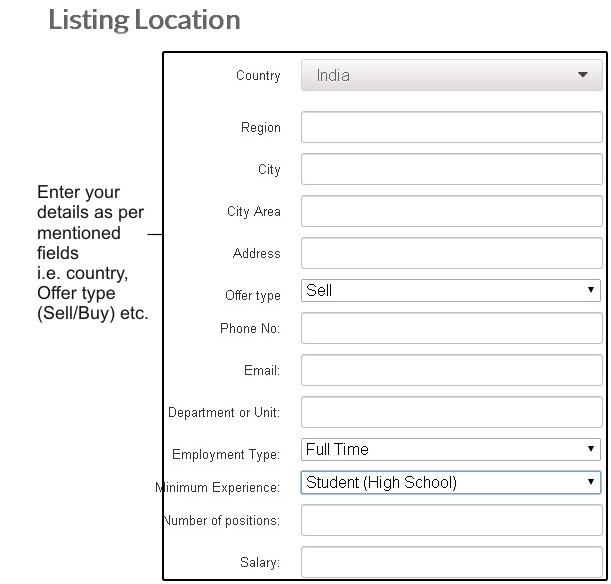Focus the Phone No field
Viewport: 611px width, 584px height.
pos(451,328)
